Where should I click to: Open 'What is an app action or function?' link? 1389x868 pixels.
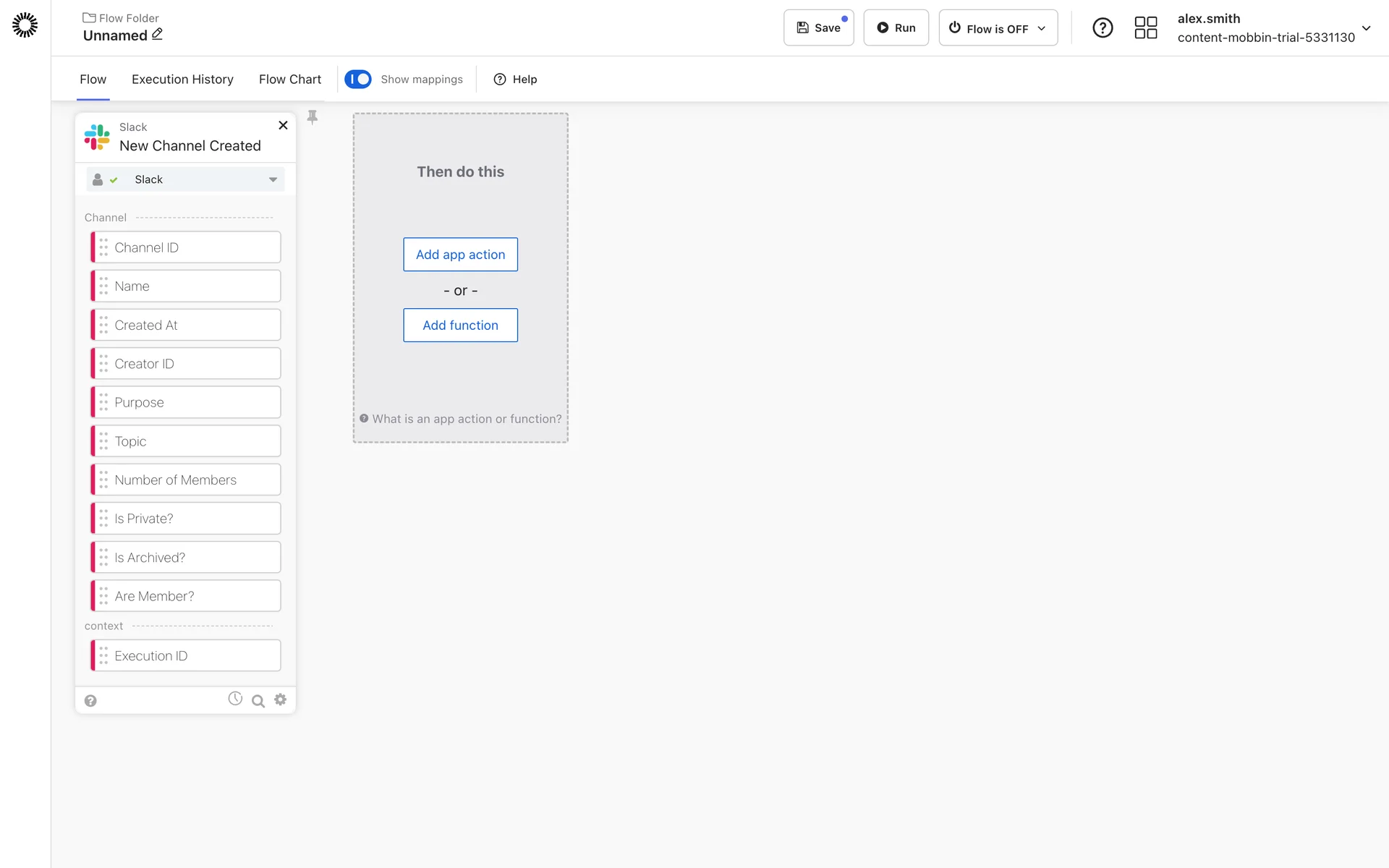coord(466,419)
